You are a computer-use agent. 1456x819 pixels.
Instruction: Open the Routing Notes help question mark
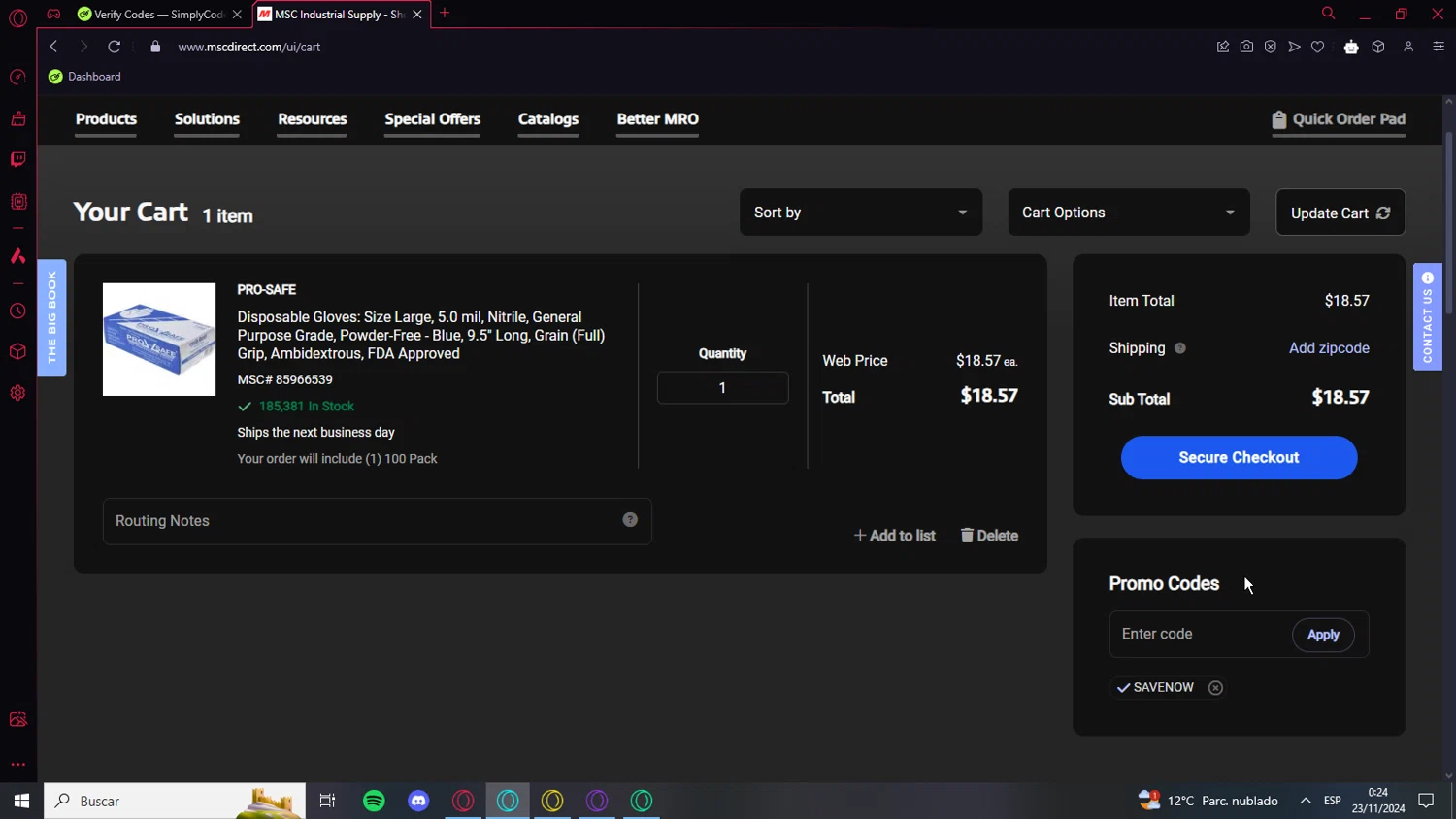(630, 520)
